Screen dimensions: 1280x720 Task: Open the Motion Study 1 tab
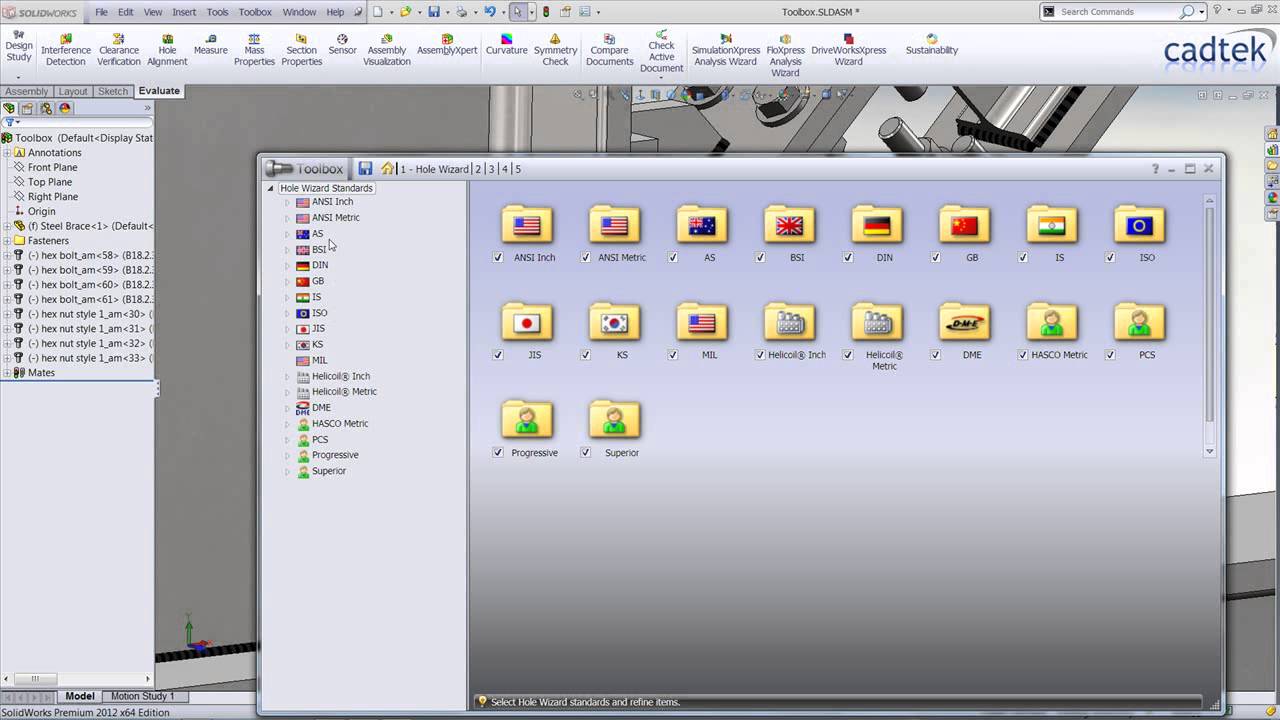click(x=142, y=696)
